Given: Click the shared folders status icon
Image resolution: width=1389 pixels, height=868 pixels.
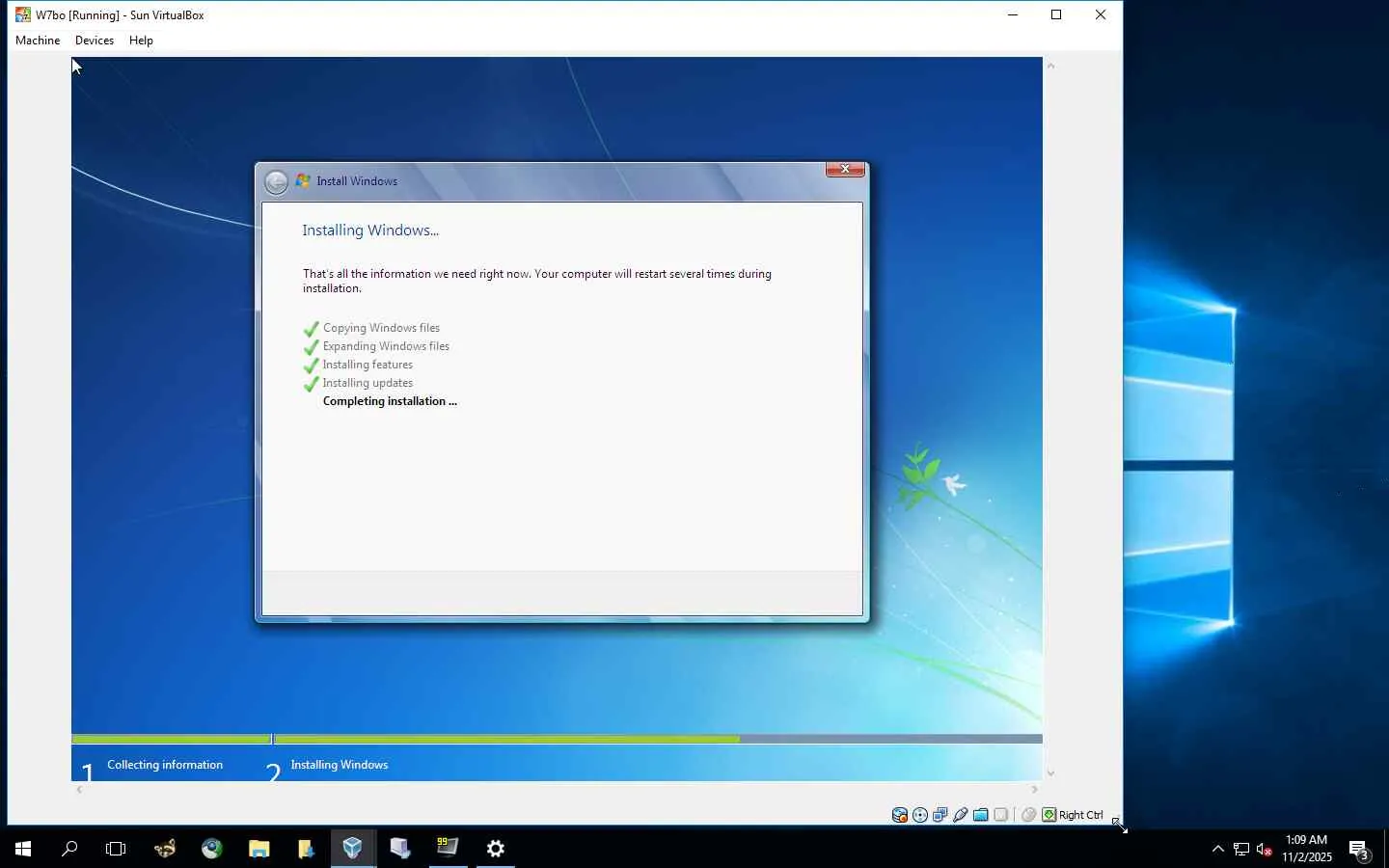Looking at the screenshot, I should [981, 815].
